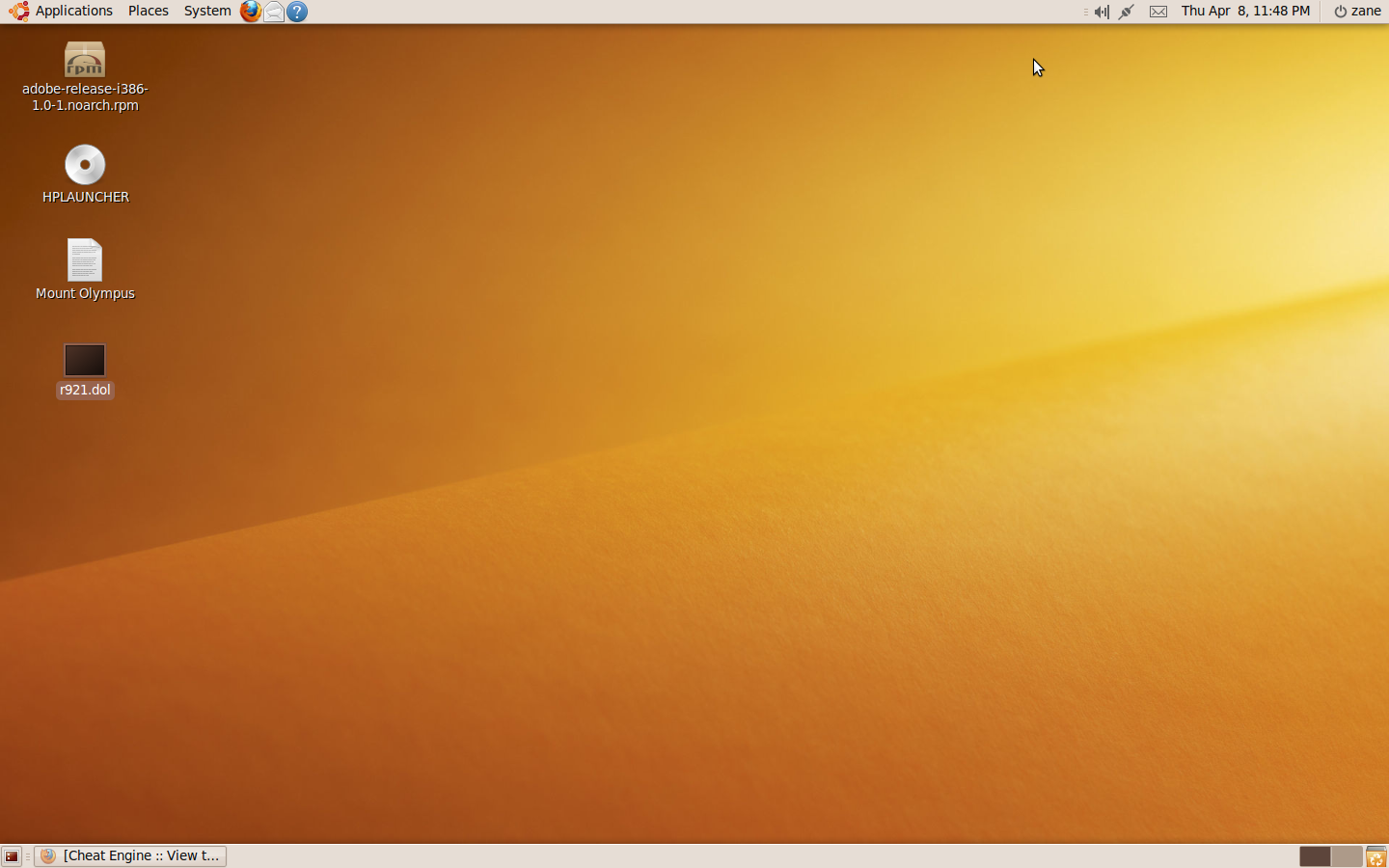Open the power button menu
Screen dimensions: 1389x868
tap(1340, 12)
